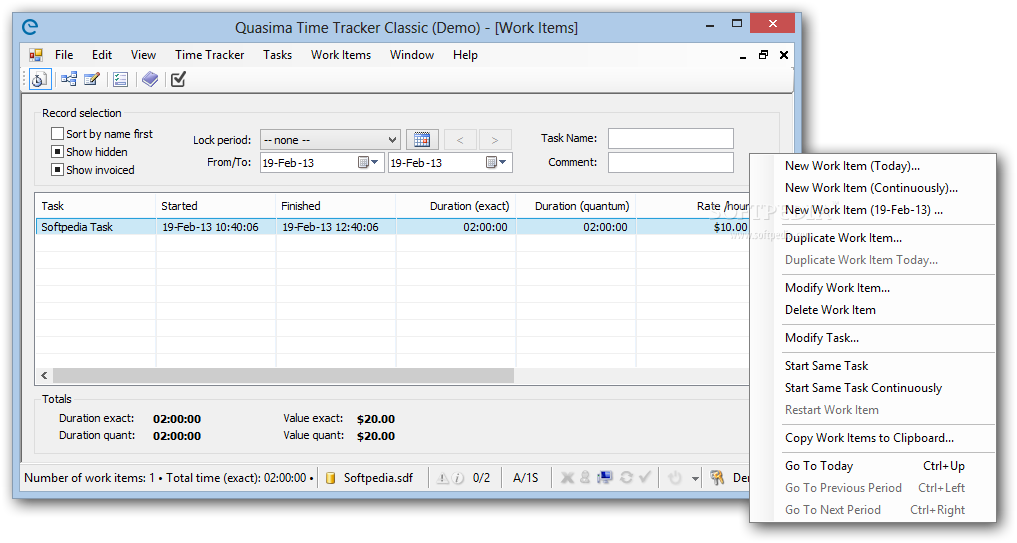Click the refresh arrows icon in status bar
The width and height of the screenshot is (1017, 543).
click(x=626, y=477)
